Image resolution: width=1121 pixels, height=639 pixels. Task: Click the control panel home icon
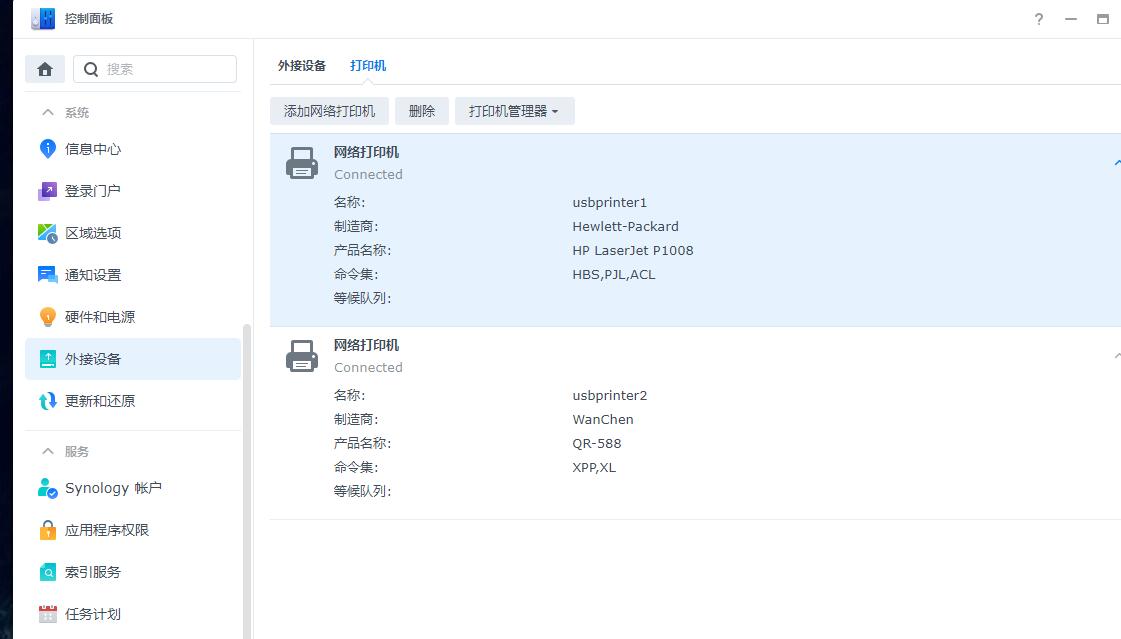45,68
